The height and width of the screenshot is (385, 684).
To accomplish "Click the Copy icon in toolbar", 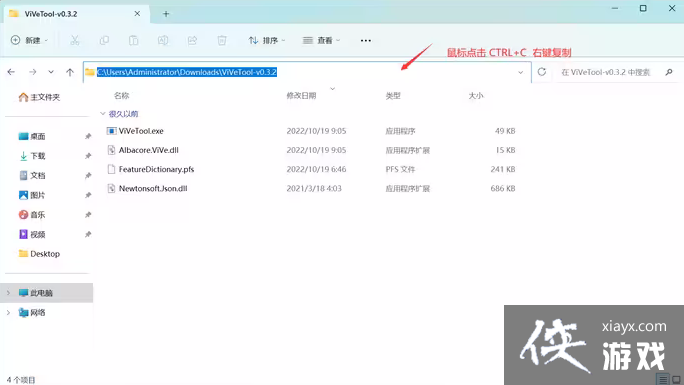I will pyautogui.click(x=104, y=40).
